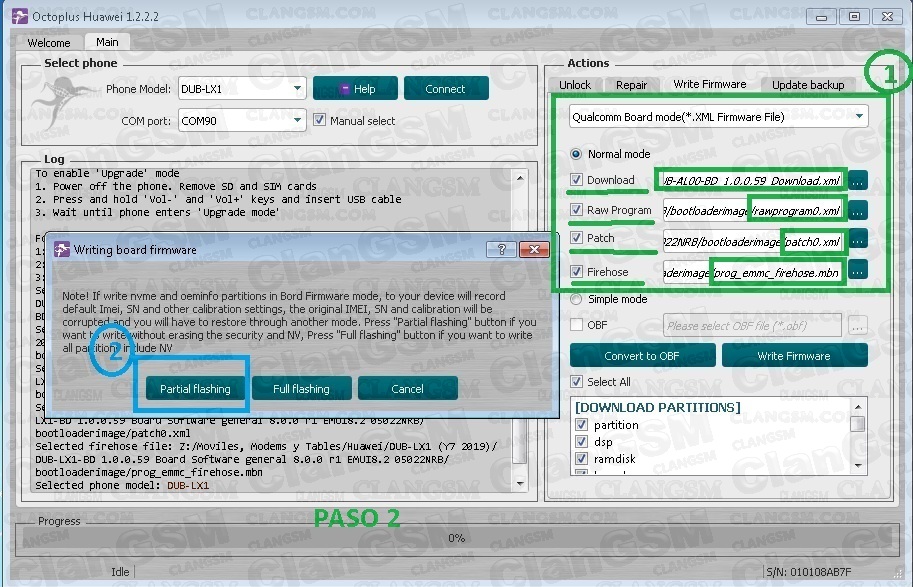Click the Writing board firmware dialog icon
The image size is (913, 587).
[62, 250]
